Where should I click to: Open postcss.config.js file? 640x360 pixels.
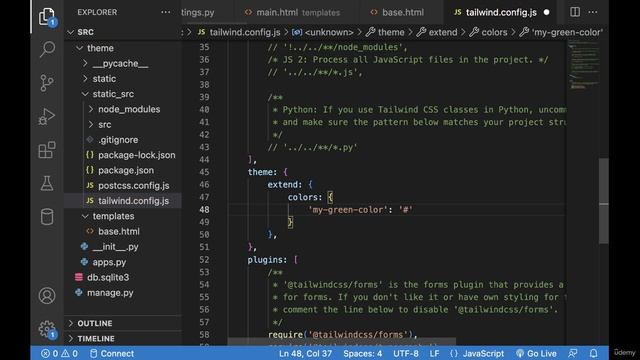pos(122,186)
